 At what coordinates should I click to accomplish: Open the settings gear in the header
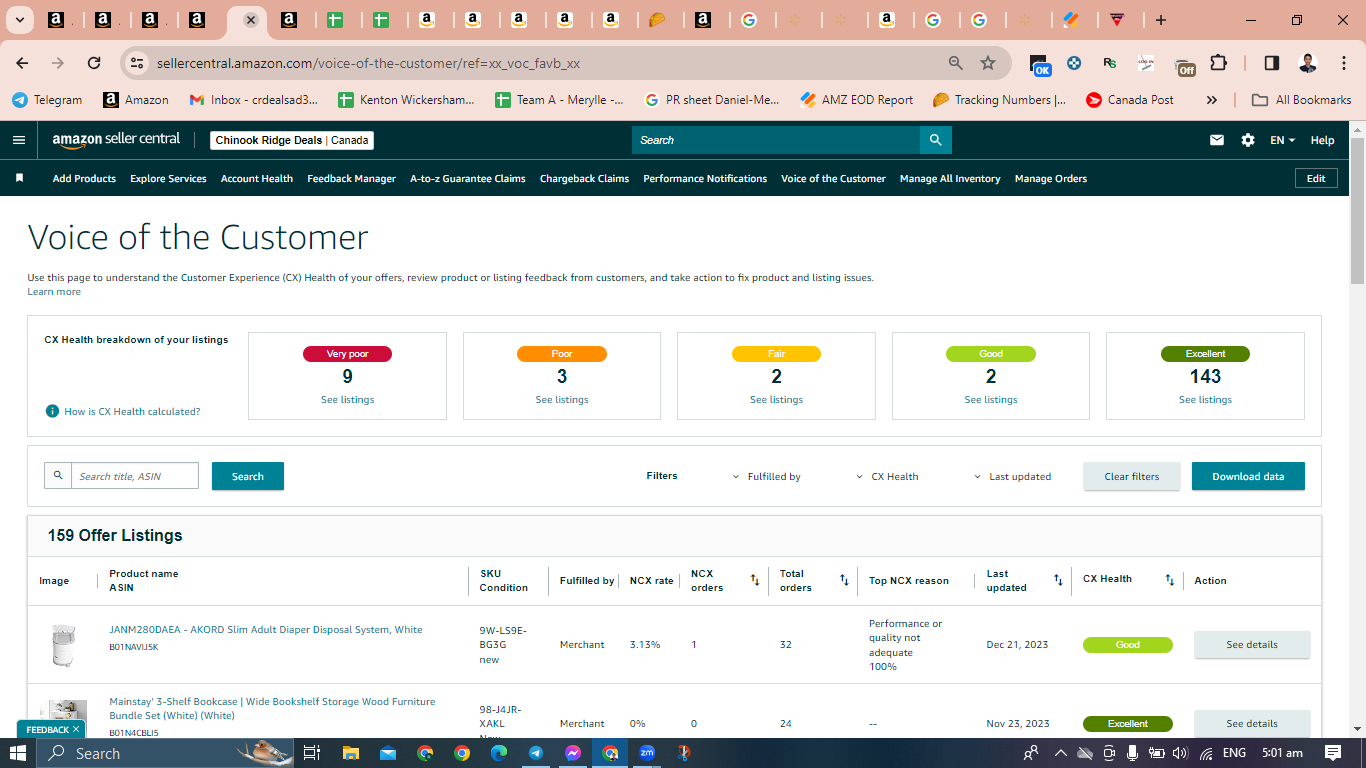coord(1248,140)
